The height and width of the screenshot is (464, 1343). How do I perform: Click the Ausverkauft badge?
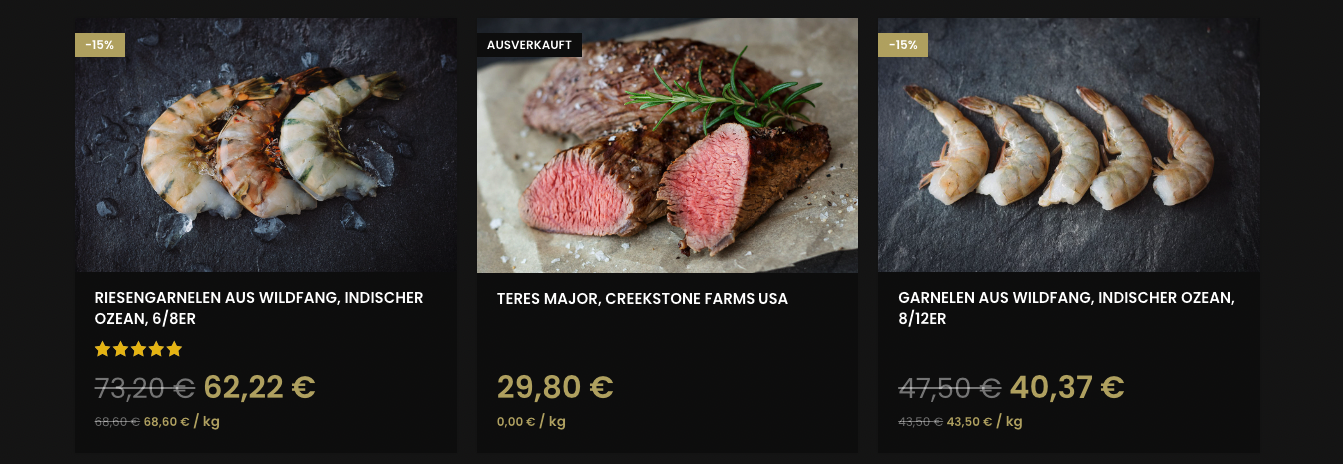coord(529,45)
